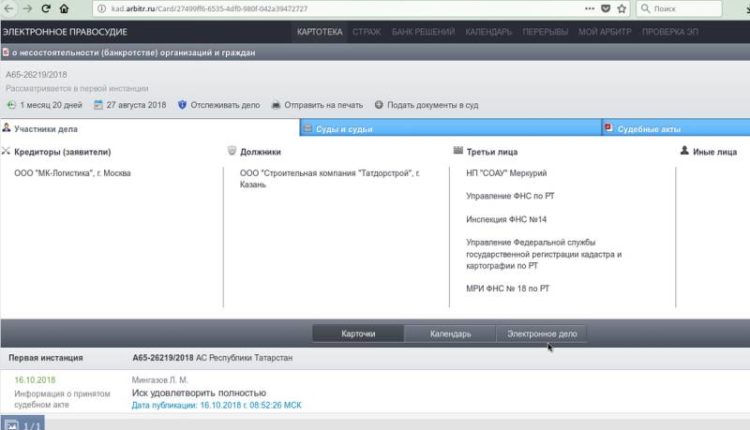
Task: Click the case number А65-26219/2018 heading
Action: pyautogui.click(x=36, y=75)
